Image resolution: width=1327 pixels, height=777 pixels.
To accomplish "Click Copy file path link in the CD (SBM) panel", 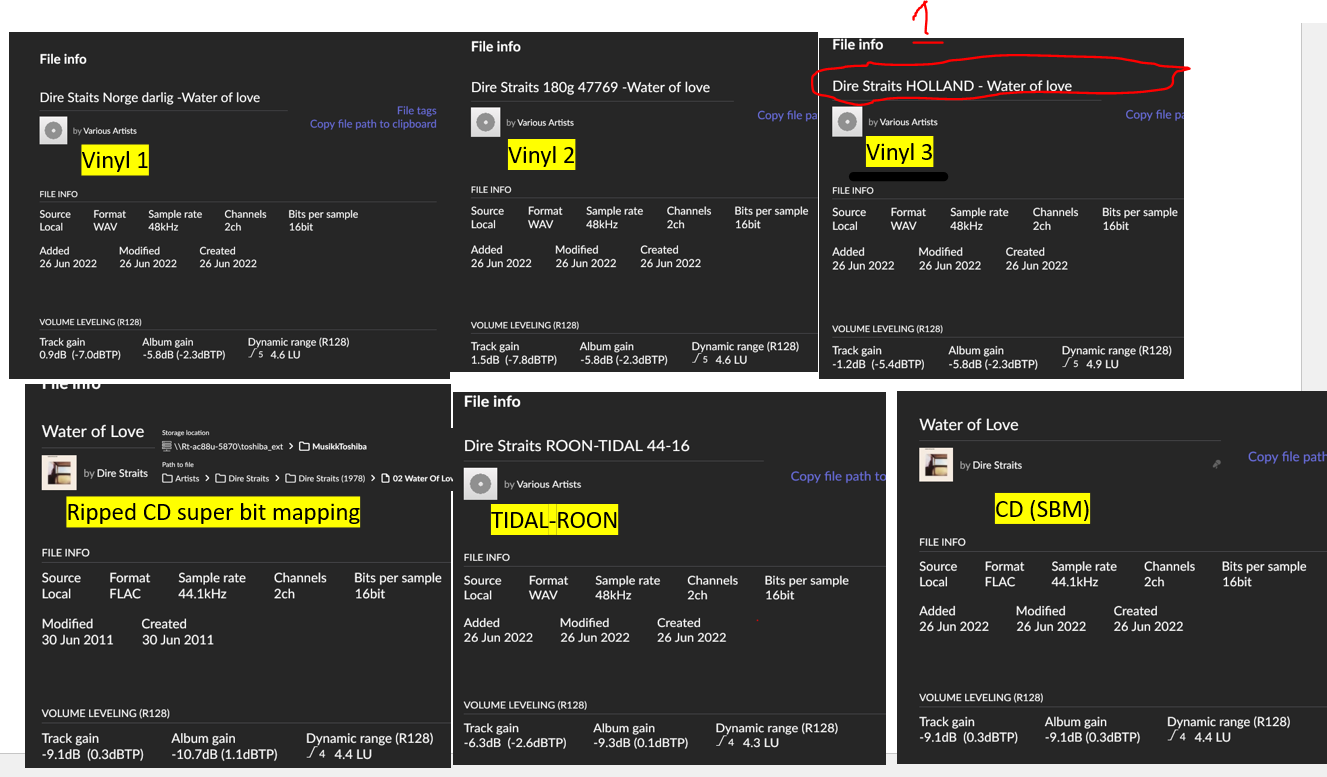I will tap(1287, 457).
